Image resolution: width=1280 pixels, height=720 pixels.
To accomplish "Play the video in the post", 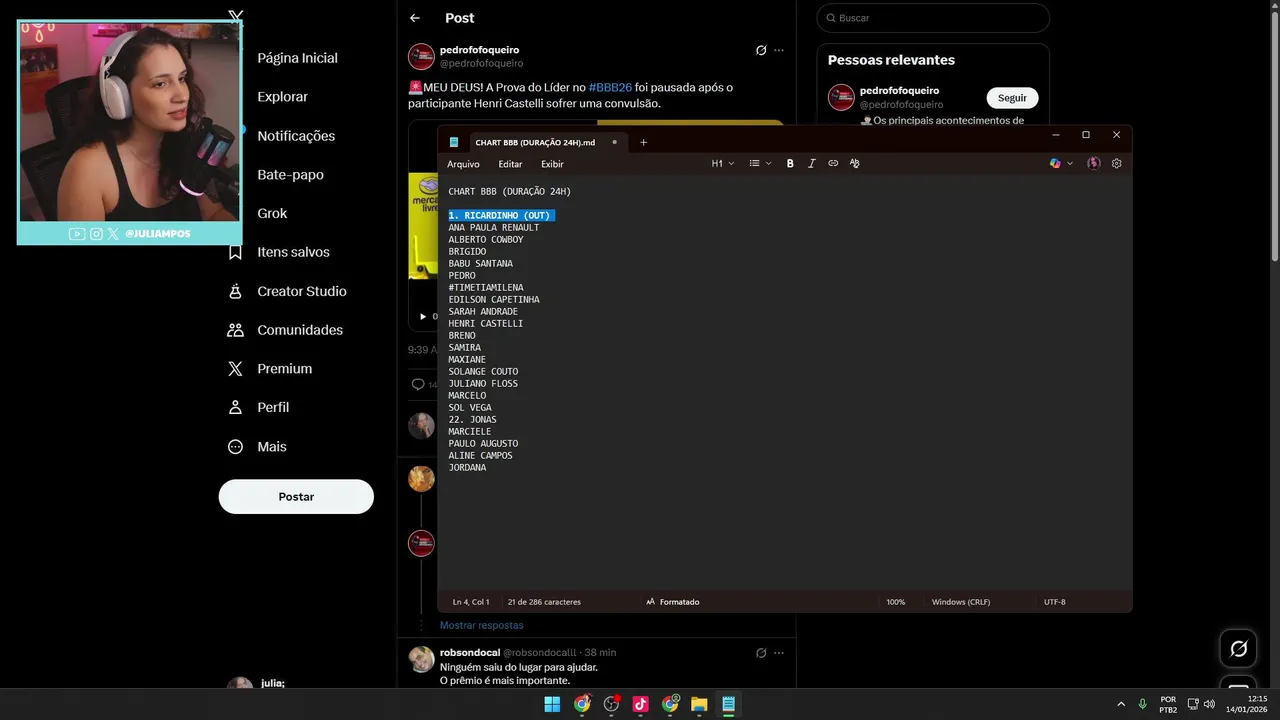I will (x=422, y=316).
